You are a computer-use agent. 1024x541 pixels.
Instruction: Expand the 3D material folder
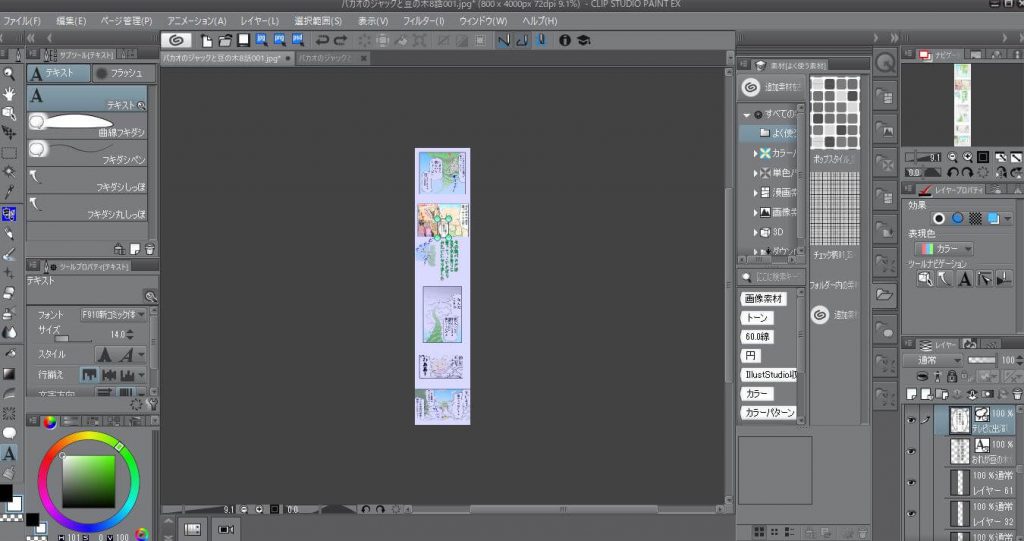755,232
